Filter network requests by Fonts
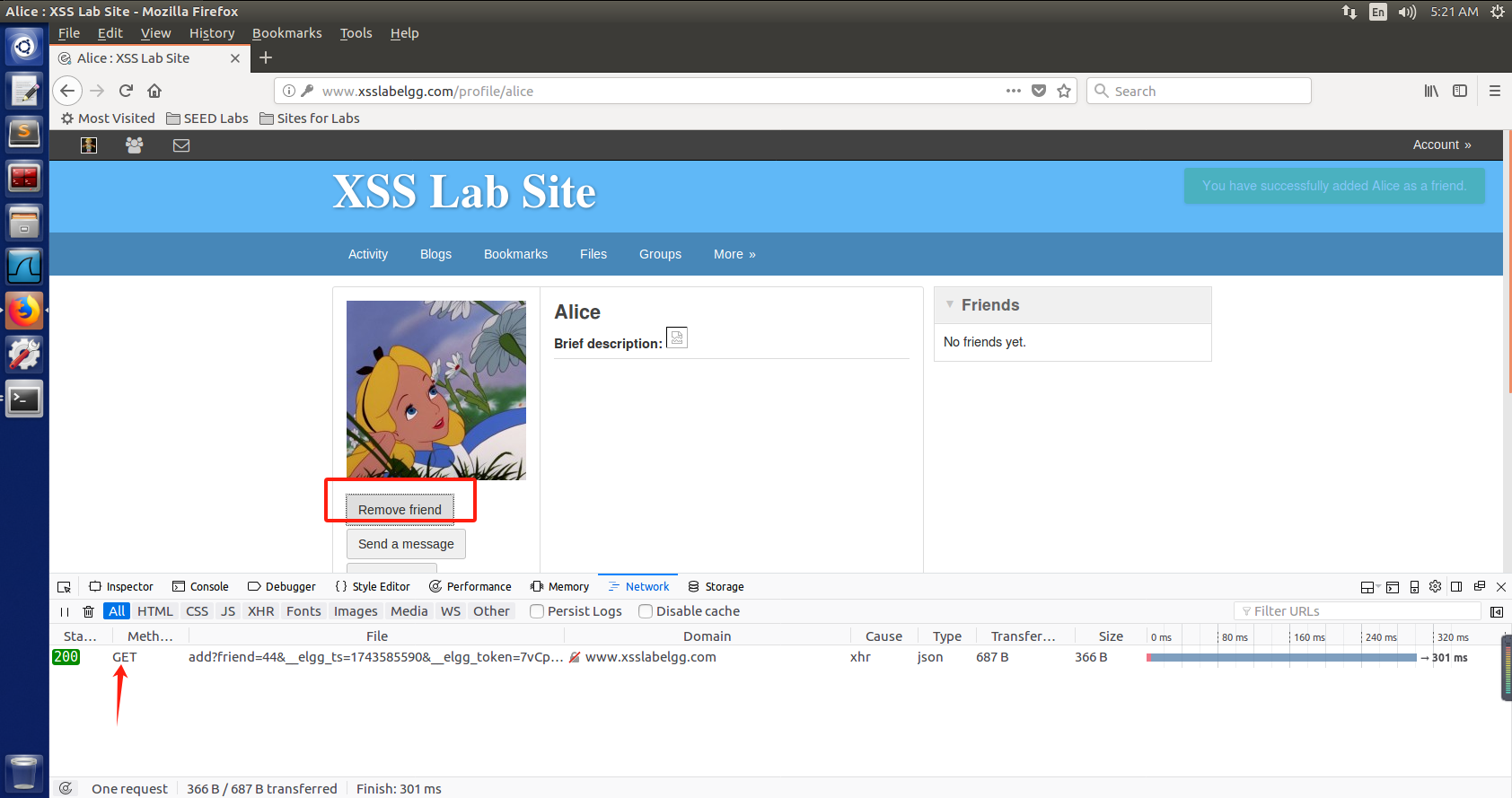The width and height of the screenshot is (1512, 798). point(303,611)
